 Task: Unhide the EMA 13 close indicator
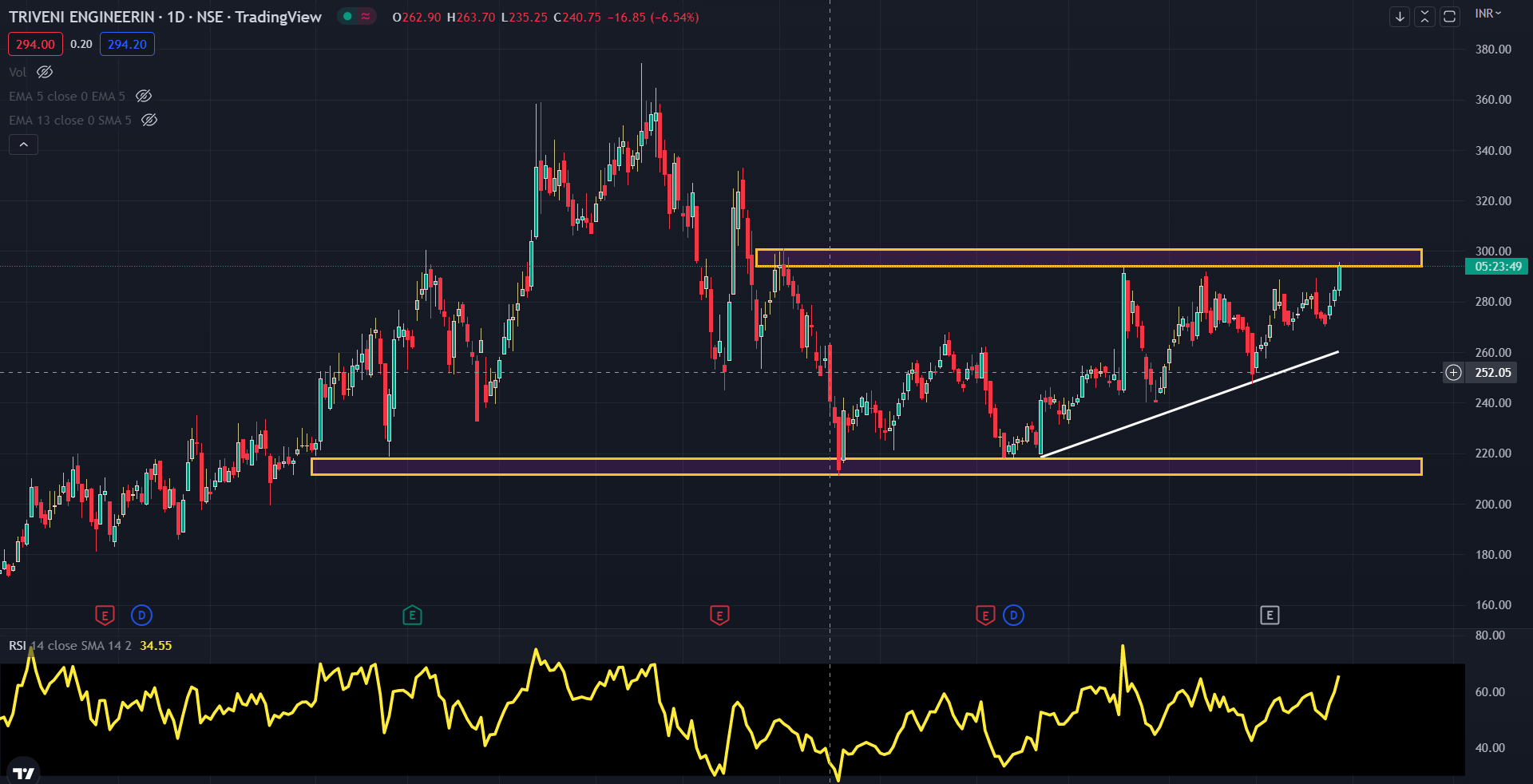tap(149, 120)
